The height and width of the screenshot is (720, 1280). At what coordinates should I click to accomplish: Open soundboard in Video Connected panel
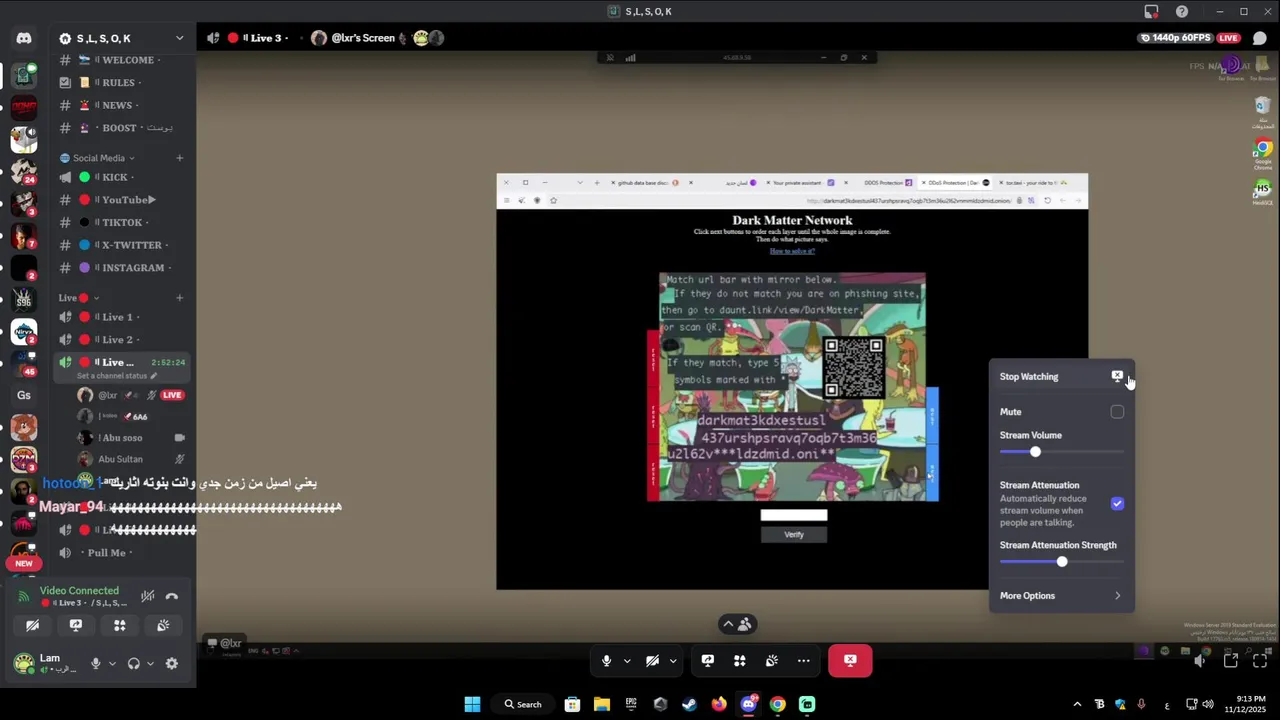point(163,625)
